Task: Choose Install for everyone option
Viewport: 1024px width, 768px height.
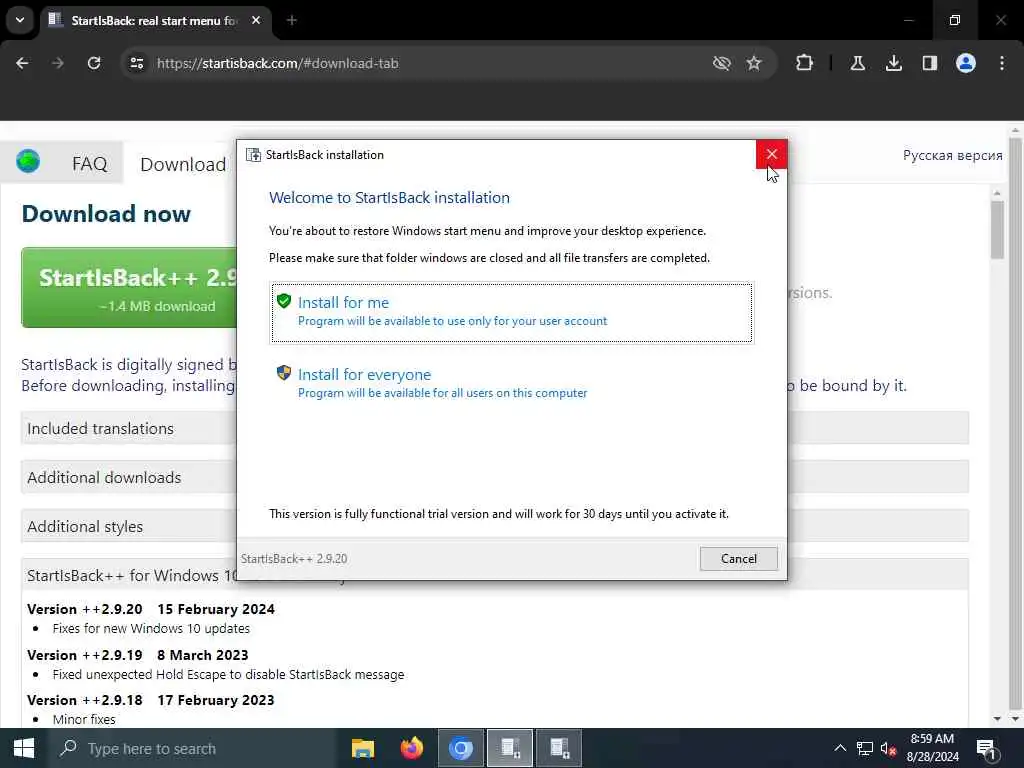Action: [511, 383]
